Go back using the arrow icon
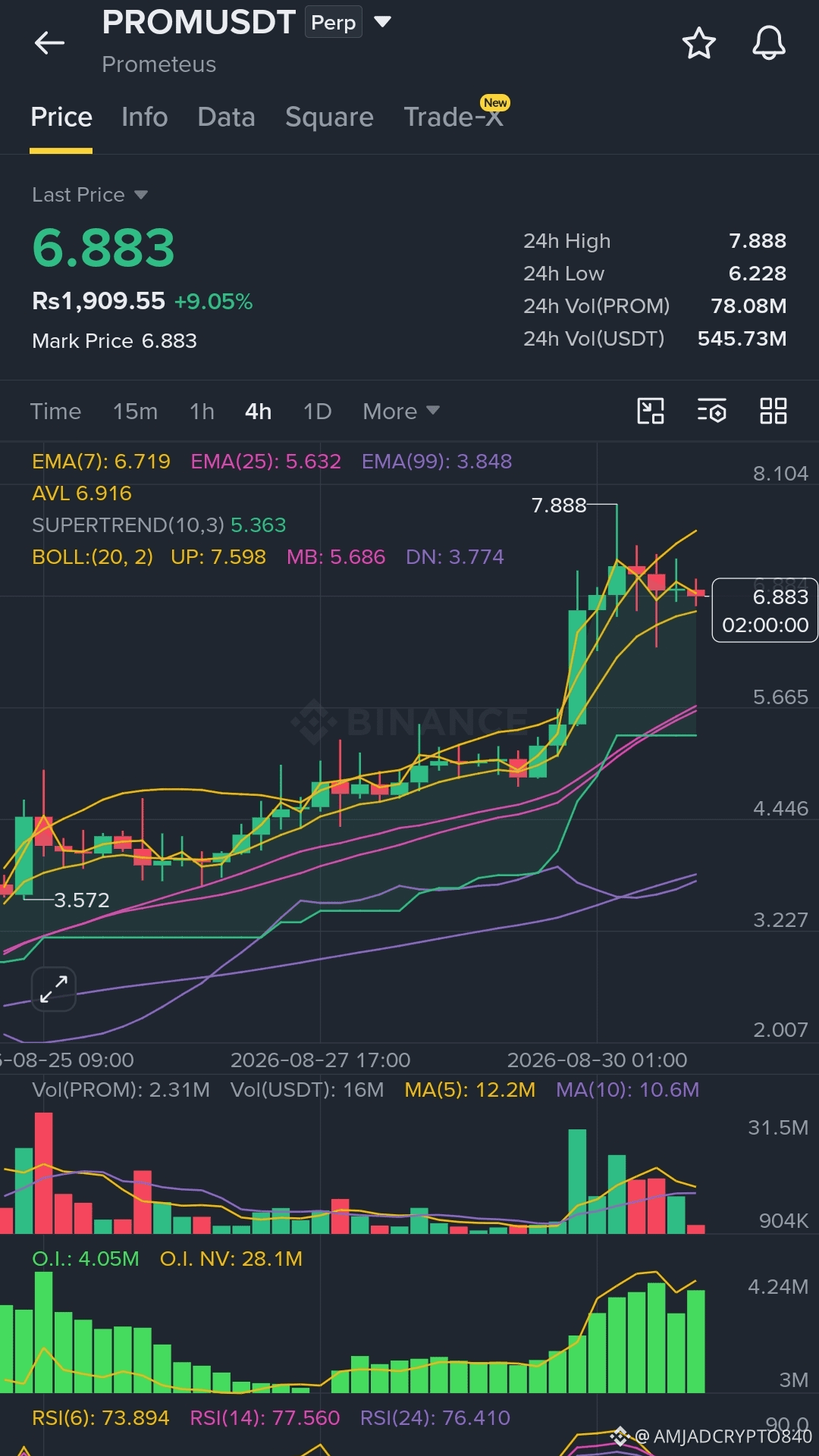The image size is (819, 1456). click(49, 43)
